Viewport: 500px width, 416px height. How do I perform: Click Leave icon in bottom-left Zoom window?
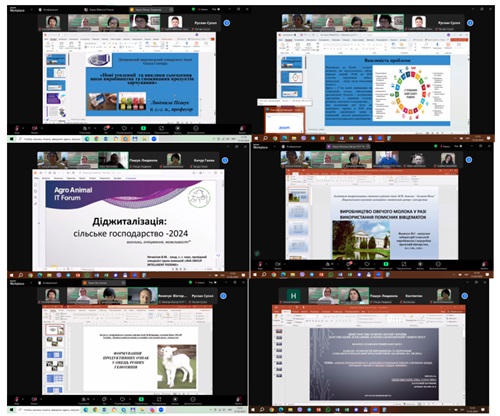pos(239,399)
